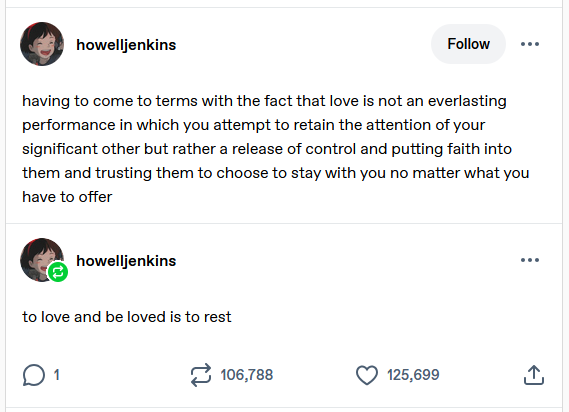
Task: Click the post paragraph about love performance
Action: click(276, 149)
